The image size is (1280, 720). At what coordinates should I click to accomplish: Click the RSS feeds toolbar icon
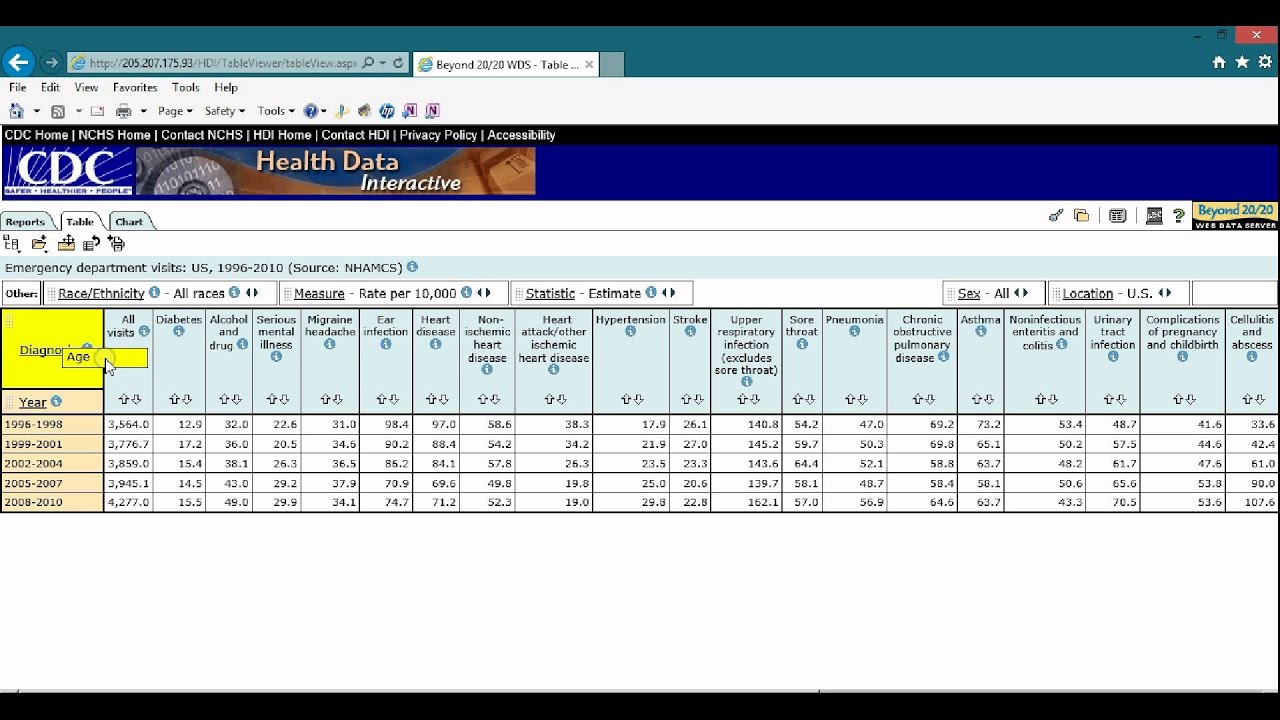tap(58, 111)
